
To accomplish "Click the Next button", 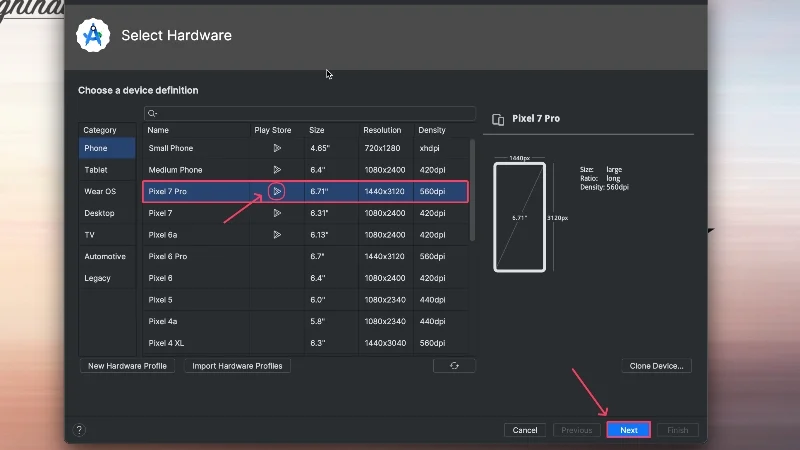I will tap(628, 430).
